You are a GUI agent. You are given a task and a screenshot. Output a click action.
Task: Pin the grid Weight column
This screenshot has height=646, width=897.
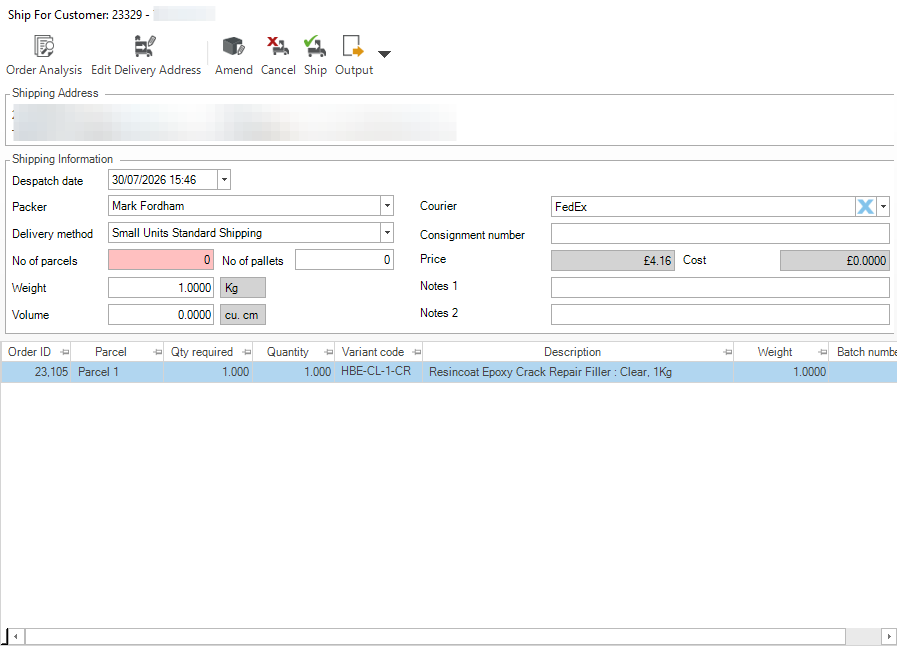[822, 352]
